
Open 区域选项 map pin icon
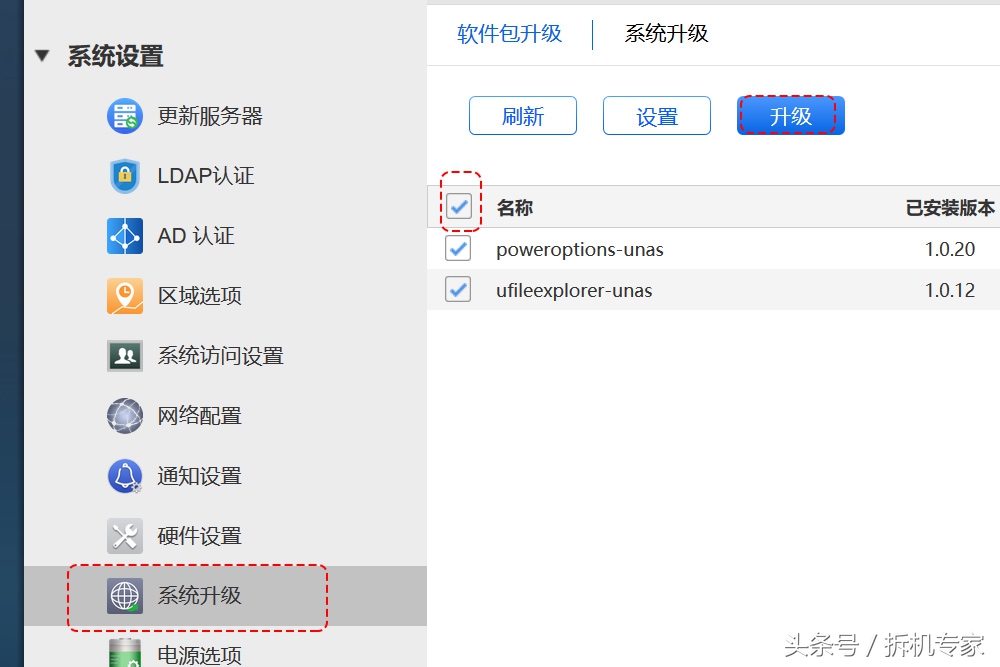point(124,296)
